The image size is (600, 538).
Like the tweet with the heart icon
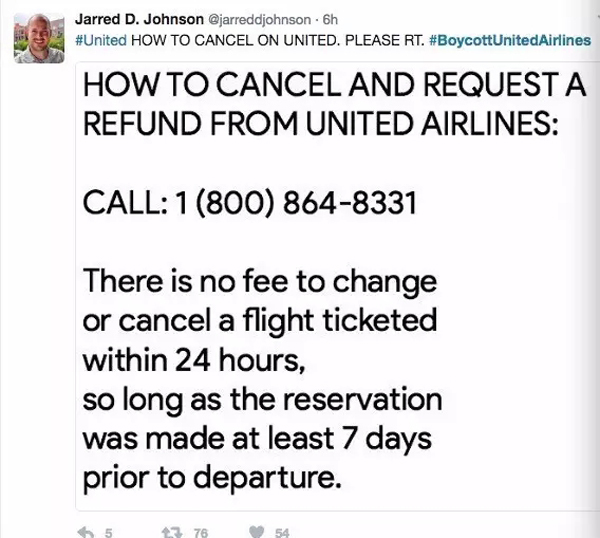click(257, 532)
